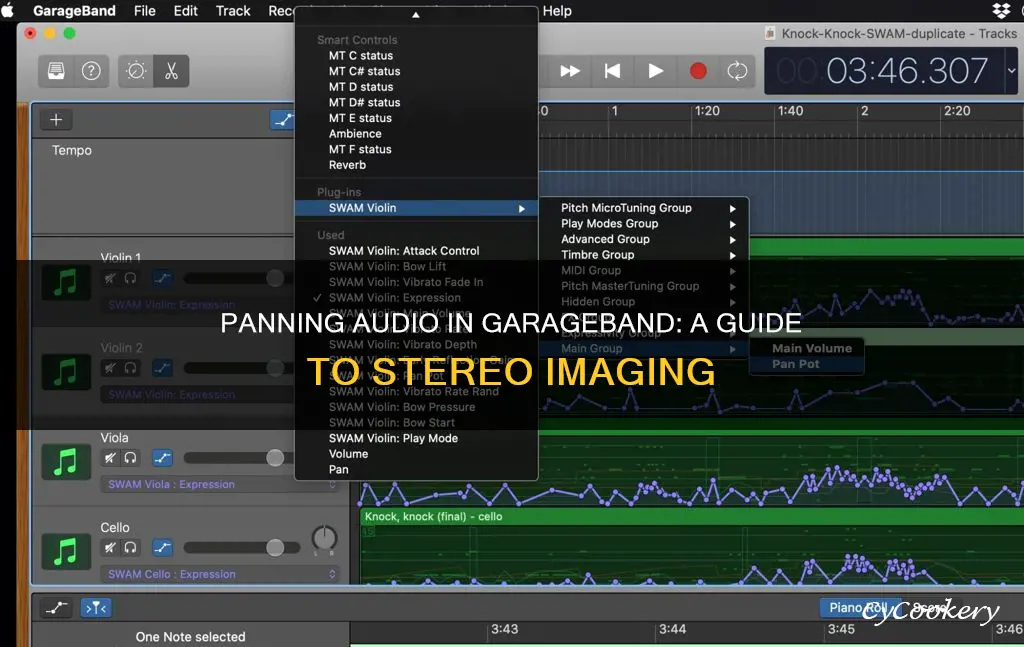Solo the Cello track with headphones

pos(131,547)
